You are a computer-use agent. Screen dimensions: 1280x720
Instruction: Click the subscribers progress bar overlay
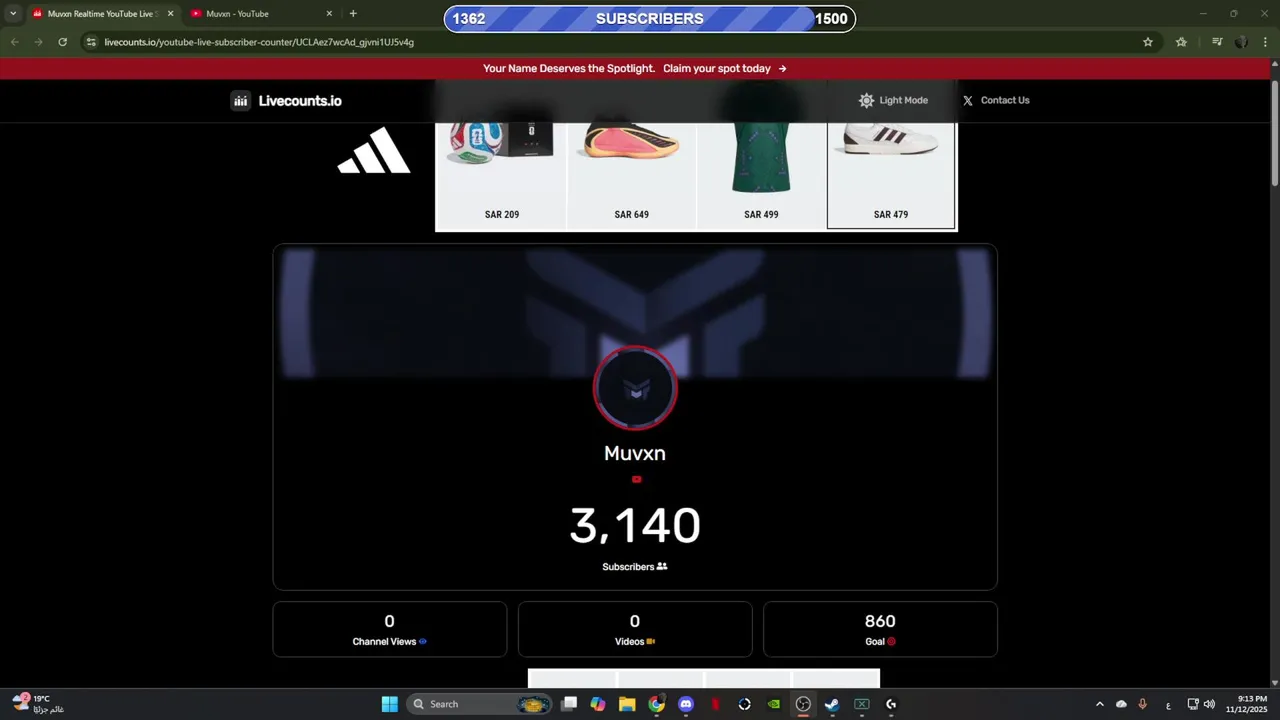tap(650, 19)
